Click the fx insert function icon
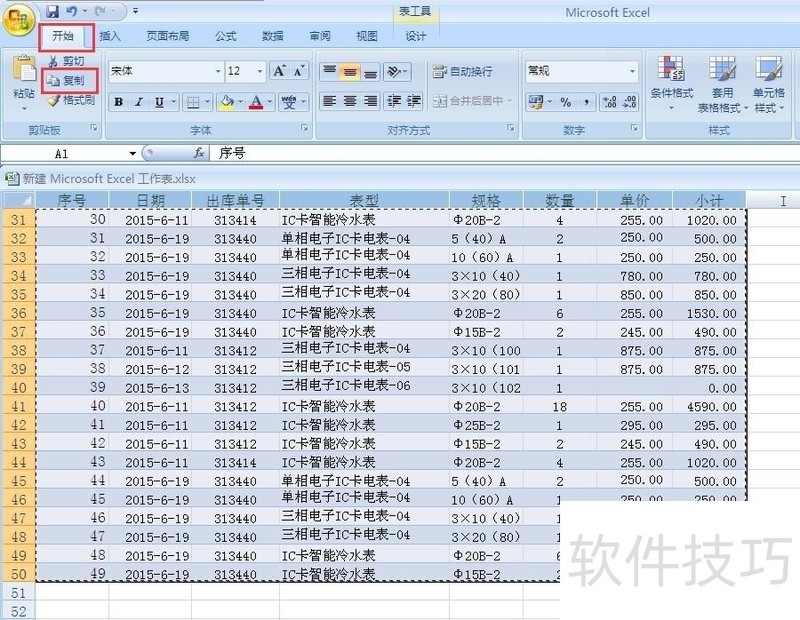The height and width of the screenshot is (620, 800). click(x=199, y=153)
